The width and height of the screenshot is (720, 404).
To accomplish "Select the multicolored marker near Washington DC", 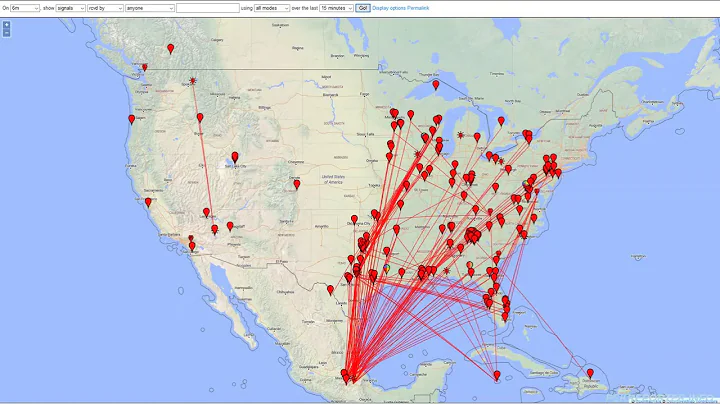I will click(525, 184).
